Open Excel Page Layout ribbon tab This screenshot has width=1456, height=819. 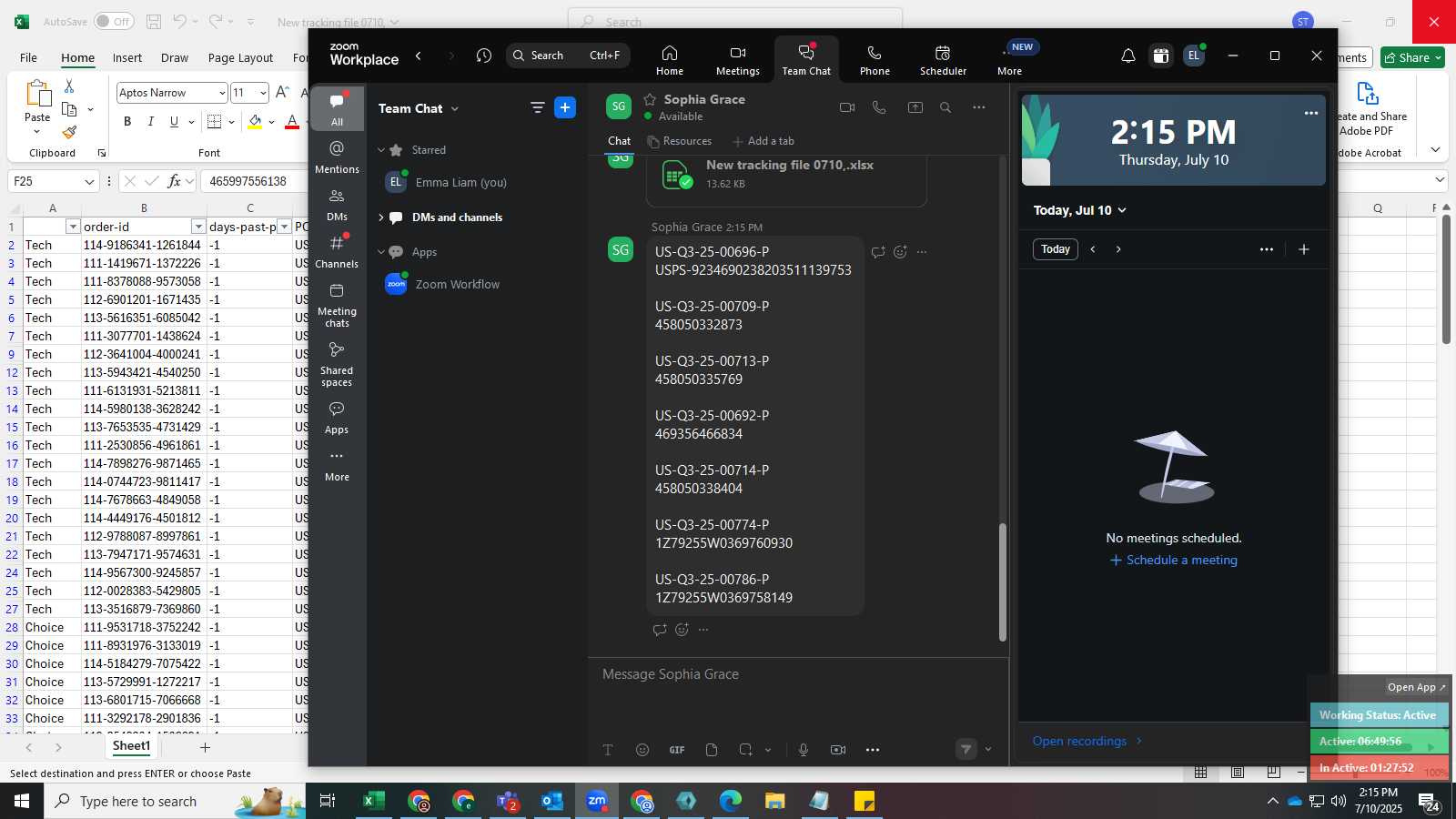(240, 57)
